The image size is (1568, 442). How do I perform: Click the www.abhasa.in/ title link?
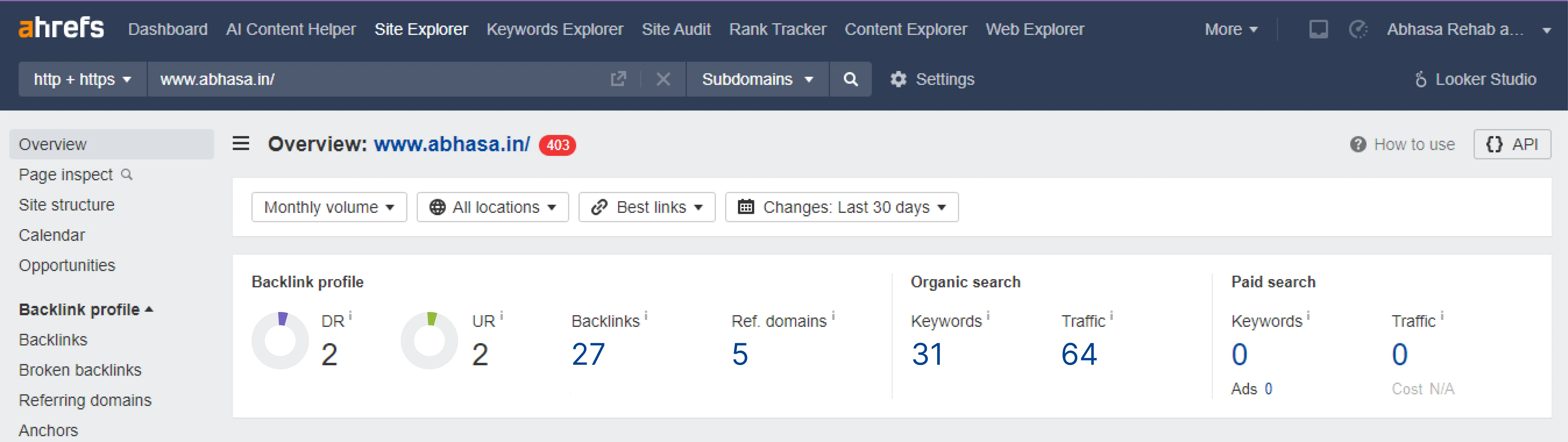[452, 144]
